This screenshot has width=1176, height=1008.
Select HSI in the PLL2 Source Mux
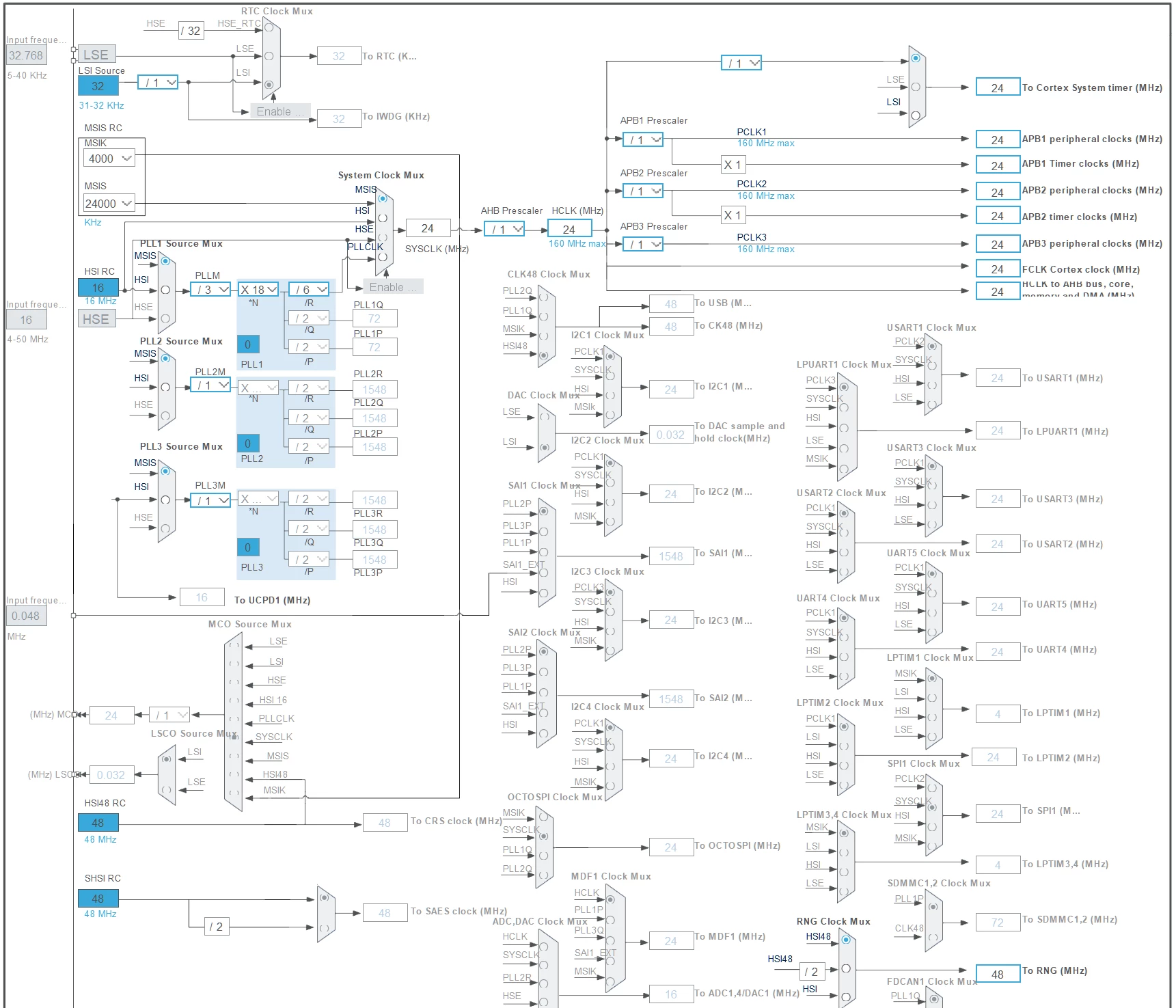tap(165, 387)
